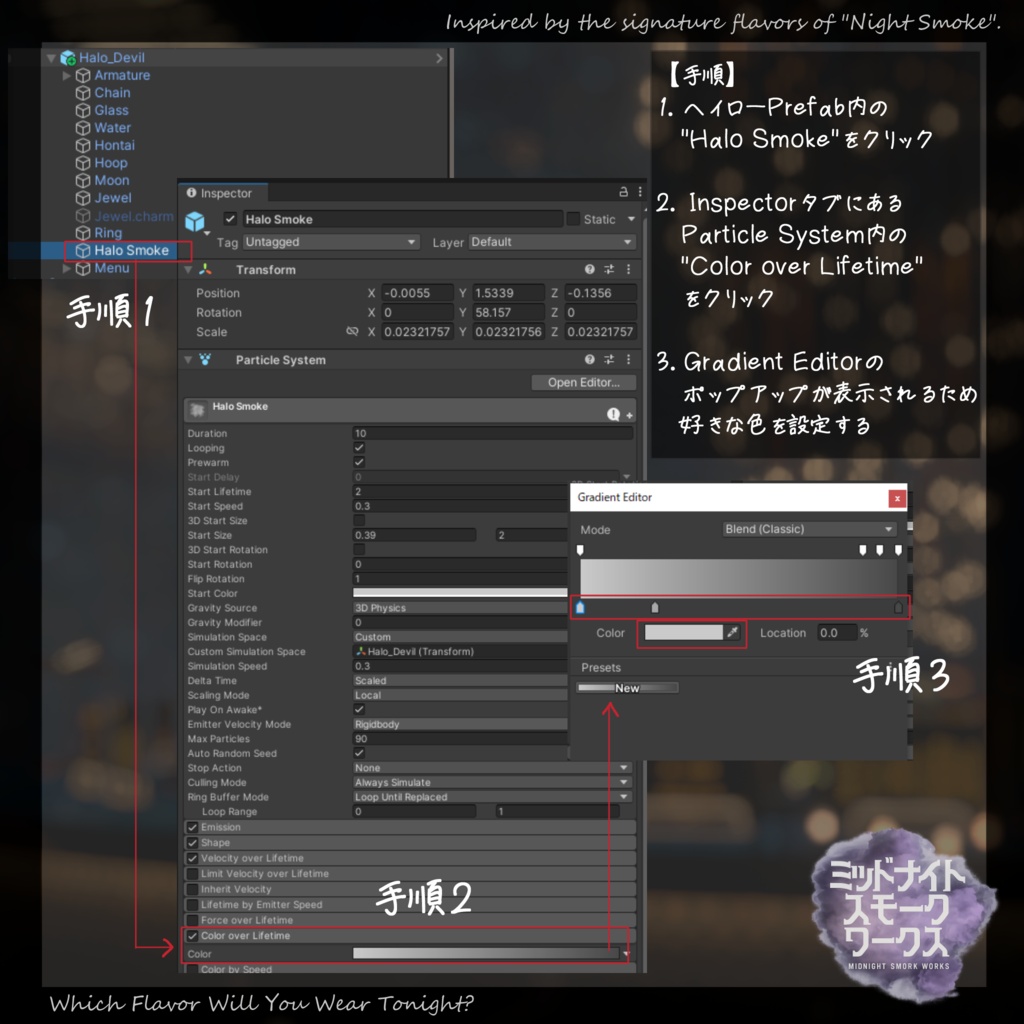Collapse the Halo_Devil root prefab

coord(51,58)
